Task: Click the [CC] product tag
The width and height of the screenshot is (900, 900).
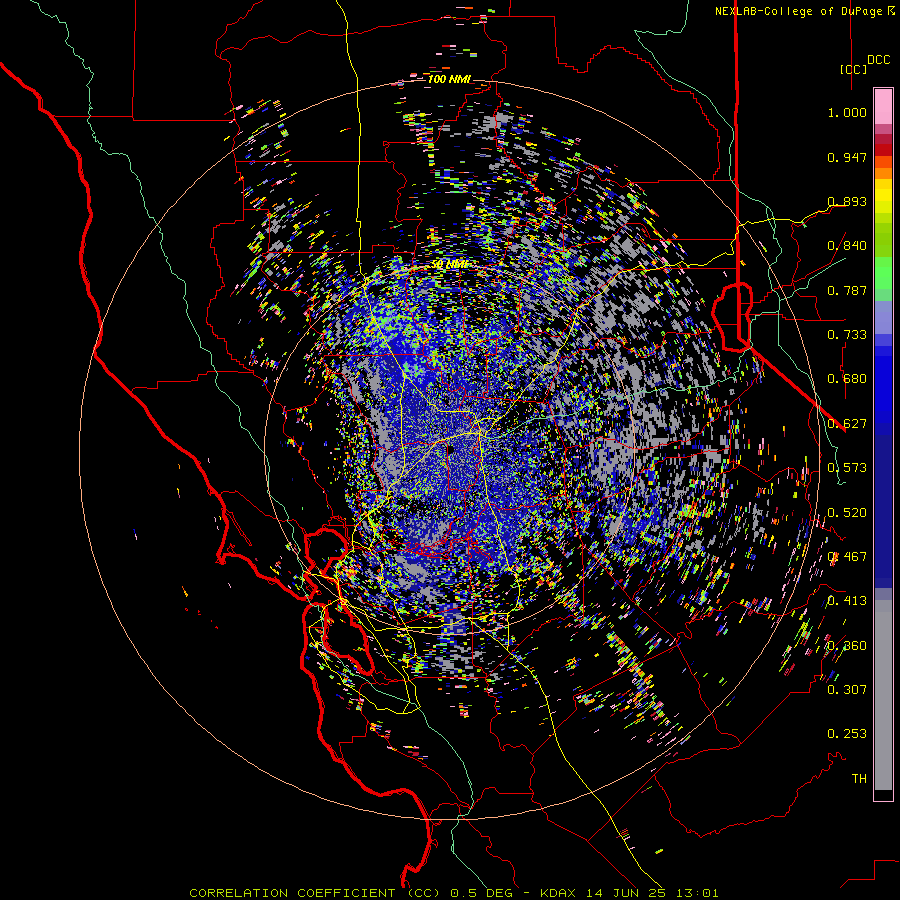Action: 854,69
